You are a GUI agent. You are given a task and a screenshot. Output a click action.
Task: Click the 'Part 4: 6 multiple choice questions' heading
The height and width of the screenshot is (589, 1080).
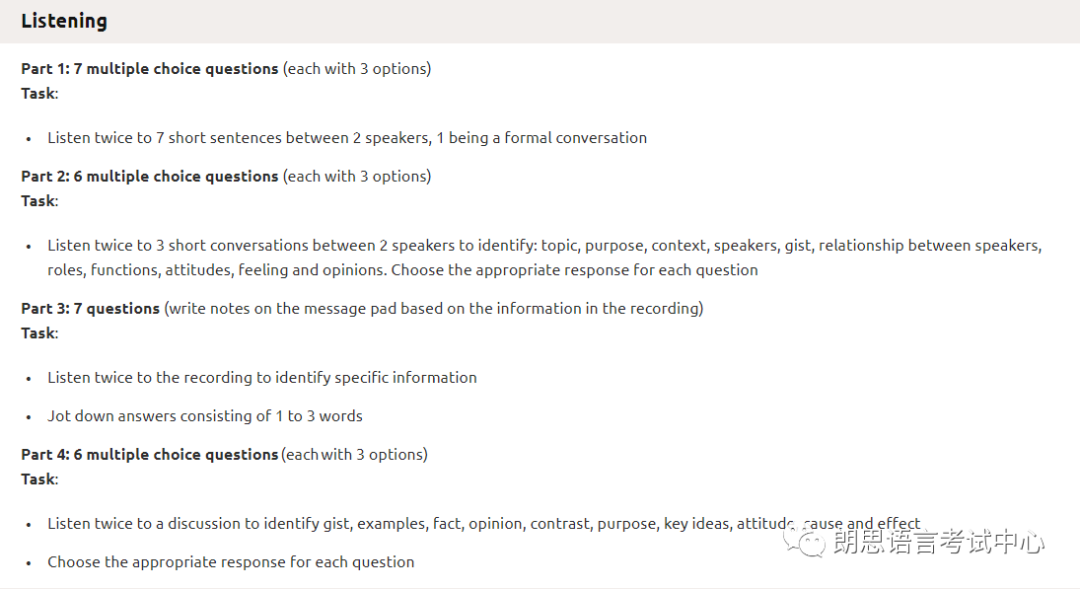[x=149, y=455]
